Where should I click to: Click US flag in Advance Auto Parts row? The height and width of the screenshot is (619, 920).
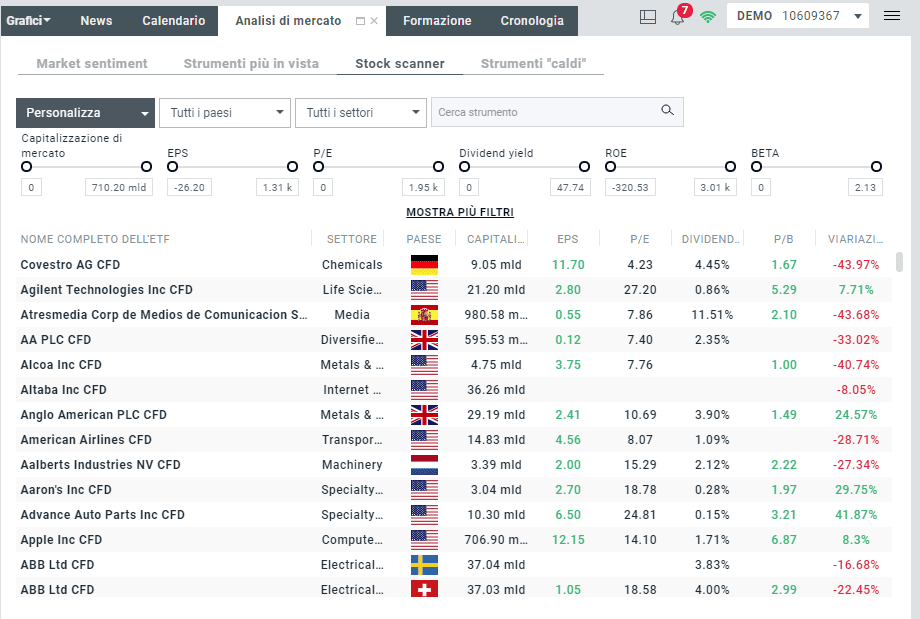click(x=424, y=515)
